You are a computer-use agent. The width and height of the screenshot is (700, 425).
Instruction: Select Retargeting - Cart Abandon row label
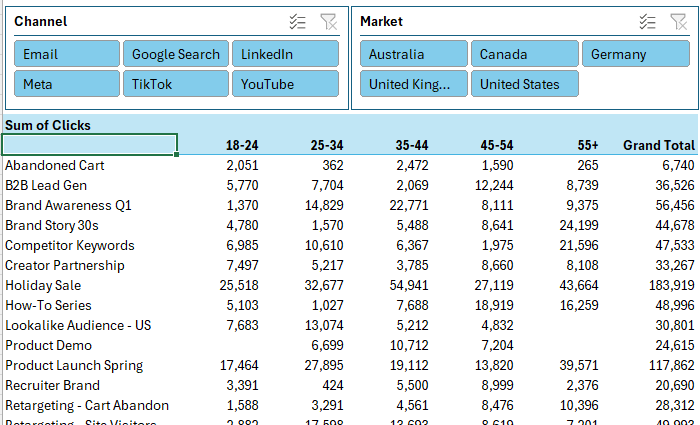point(87,405)
